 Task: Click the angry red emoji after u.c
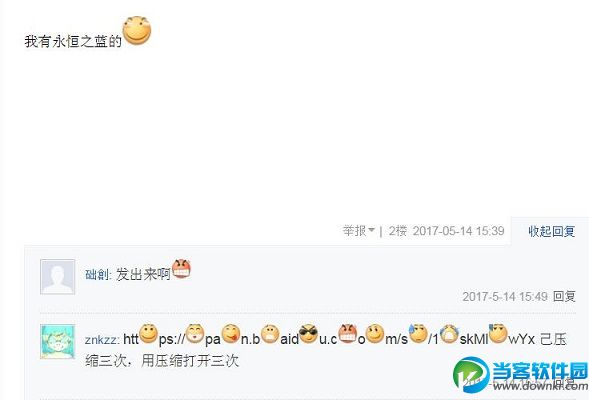tap(347, 334)
